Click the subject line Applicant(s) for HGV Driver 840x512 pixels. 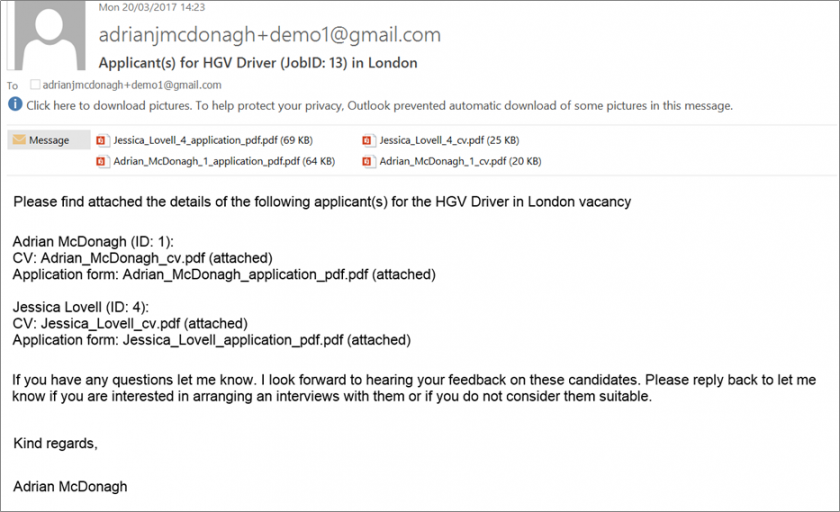258,63
